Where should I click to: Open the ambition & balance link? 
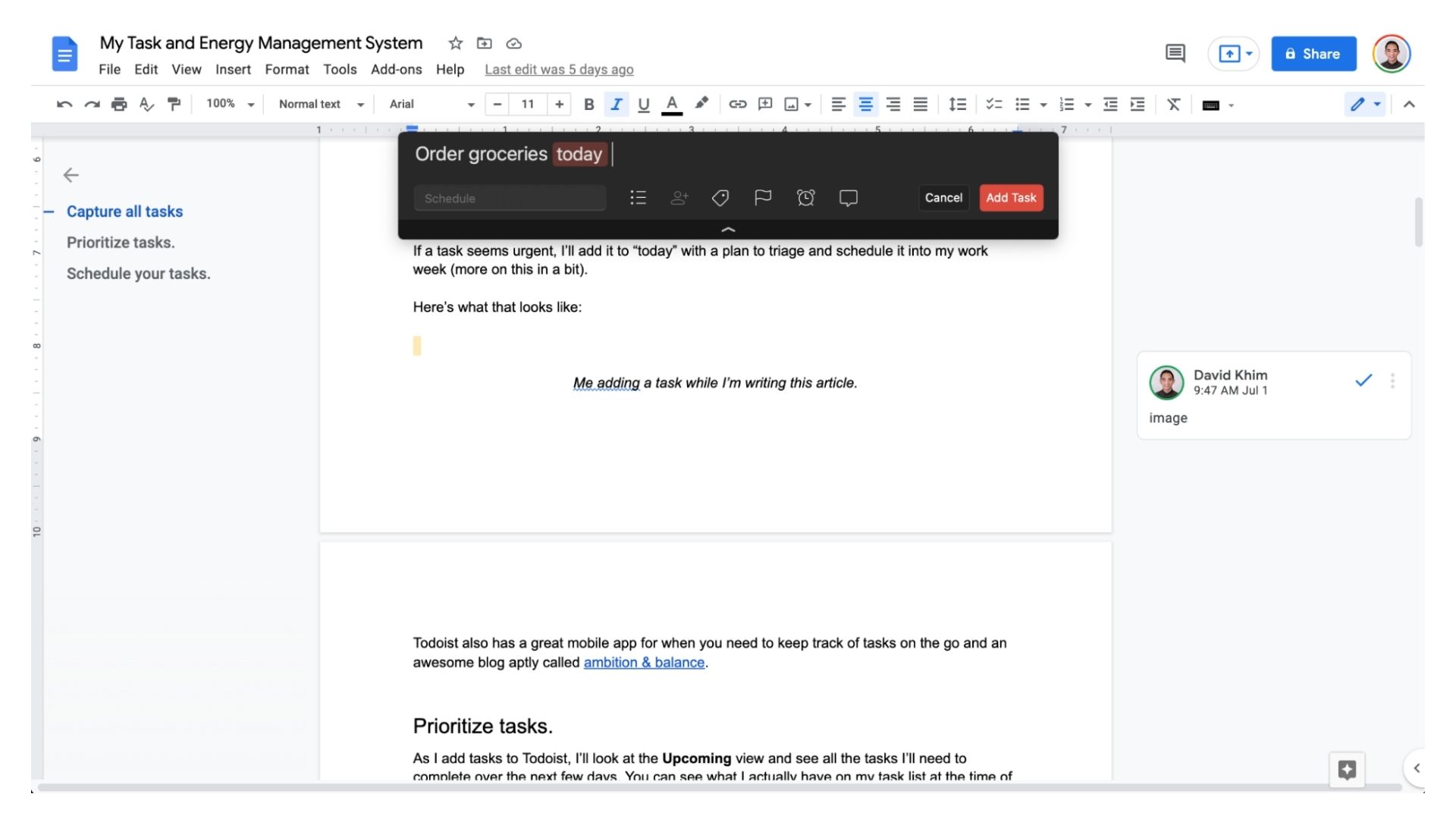[x=643, y=662]
